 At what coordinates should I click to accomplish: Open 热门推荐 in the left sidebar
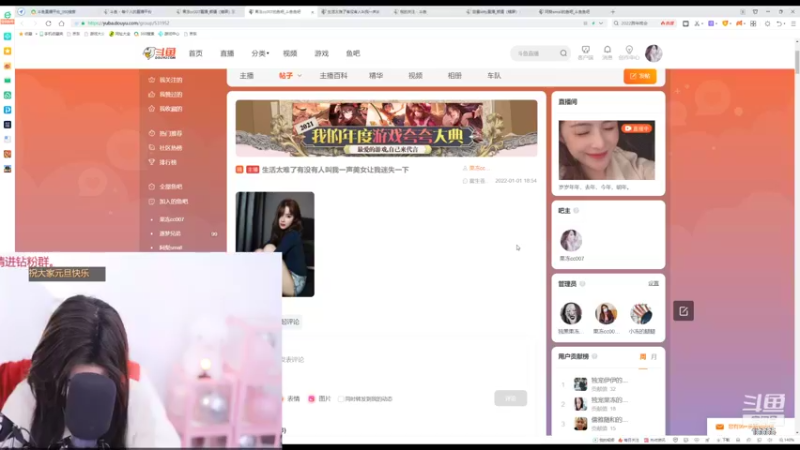165,133
